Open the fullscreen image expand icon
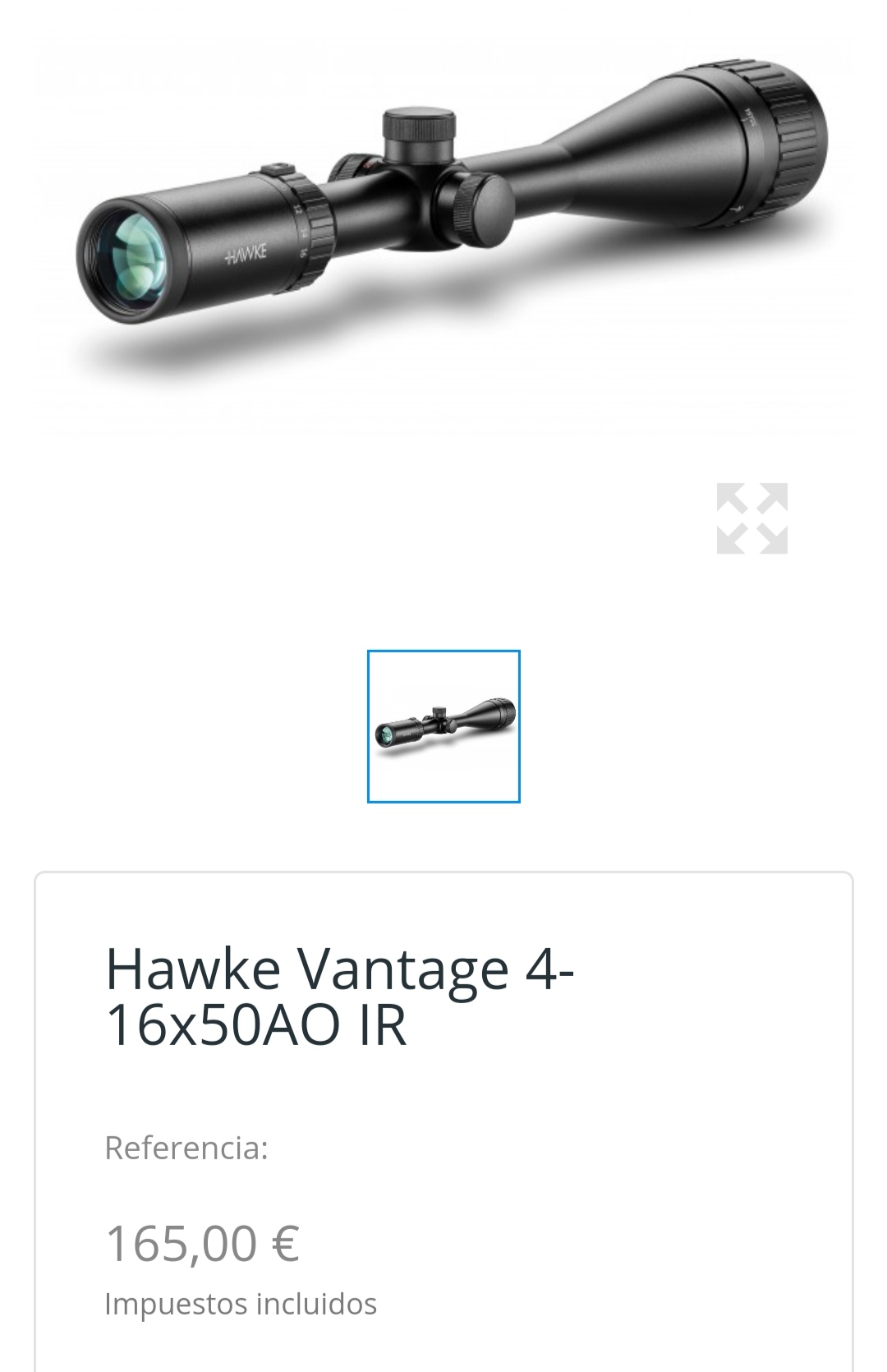Viewport: 887px width, 1372px height. (751, 518)
